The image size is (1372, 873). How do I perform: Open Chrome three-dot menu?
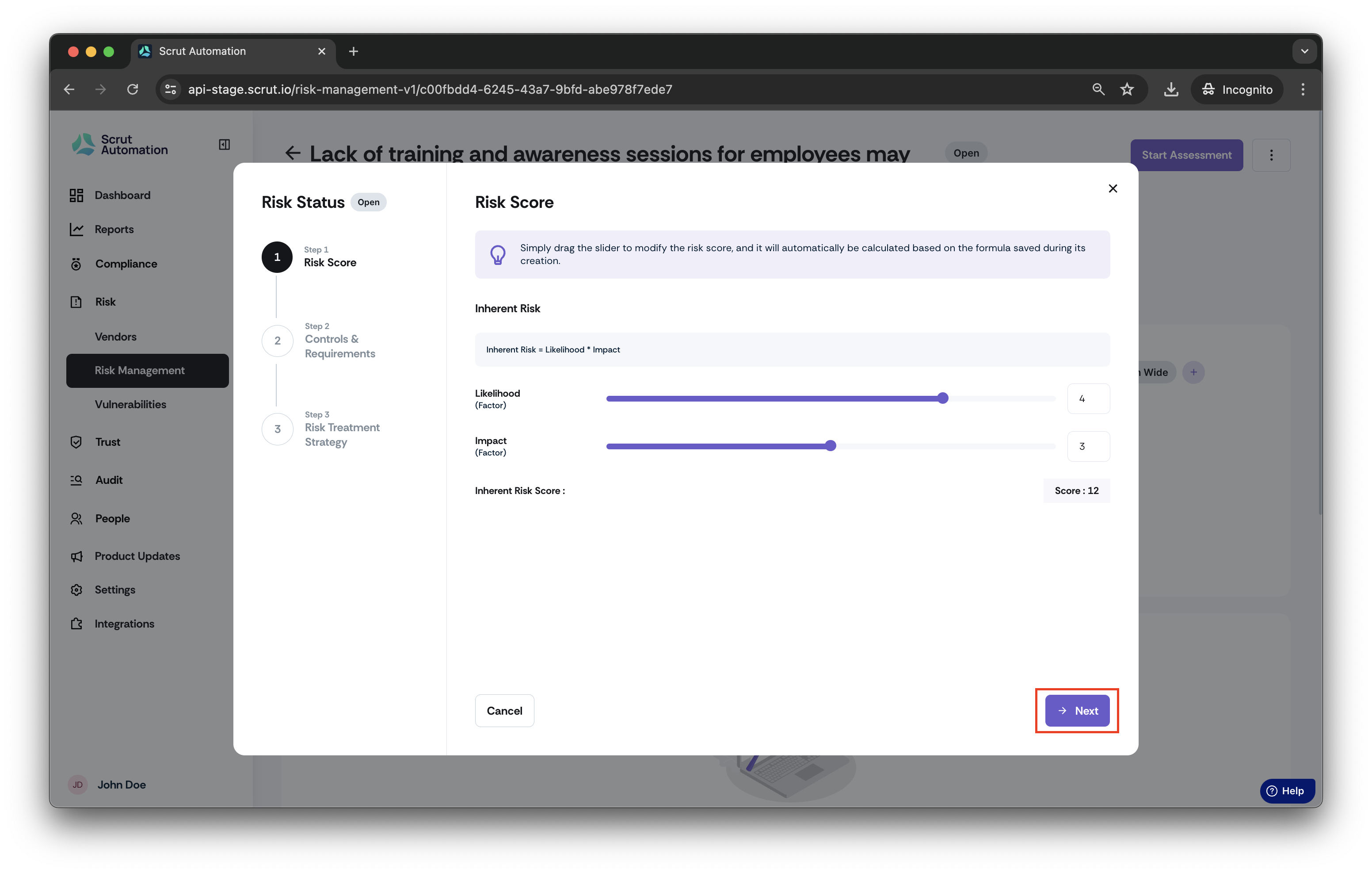1303,89
